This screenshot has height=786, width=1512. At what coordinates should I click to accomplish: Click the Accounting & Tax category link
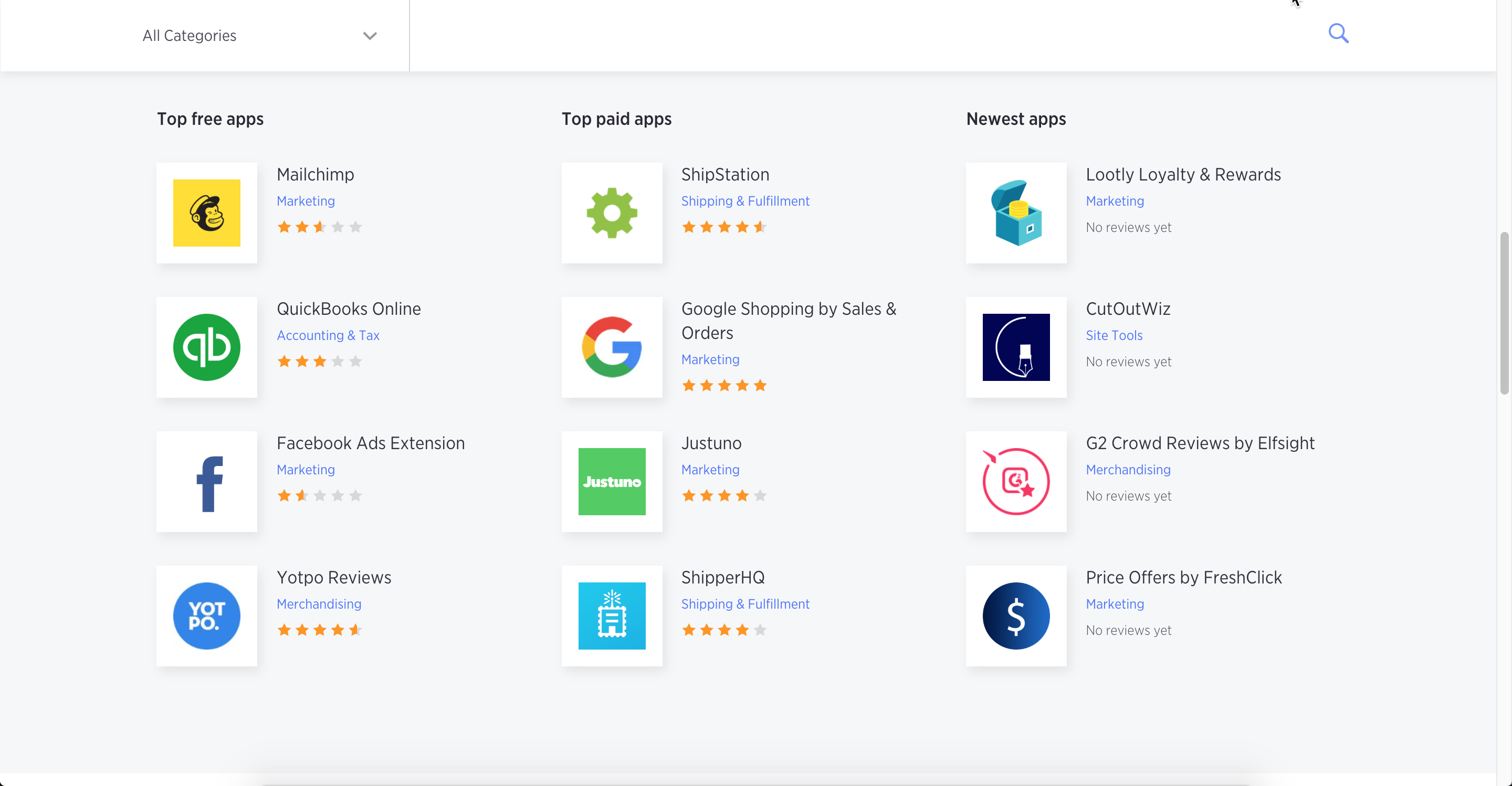(x=328, y=335)
